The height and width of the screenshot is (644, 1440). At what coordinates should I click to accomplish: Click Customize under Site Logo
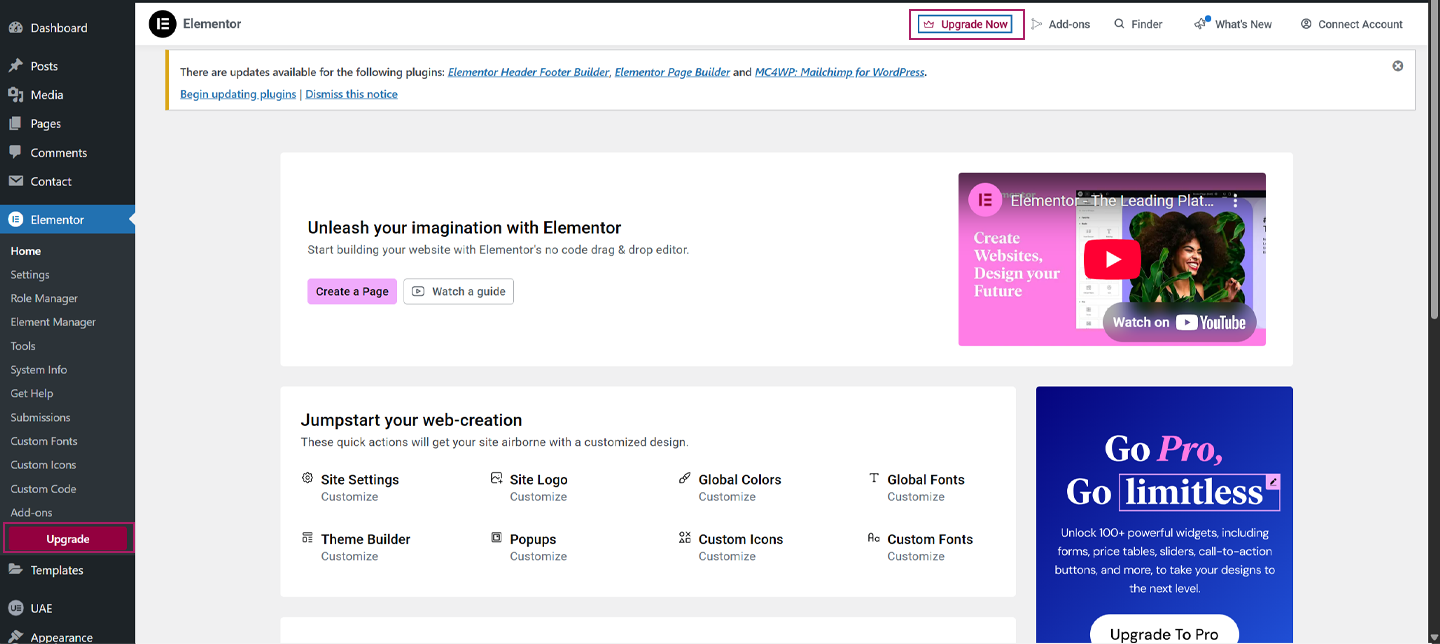point(538,497)
